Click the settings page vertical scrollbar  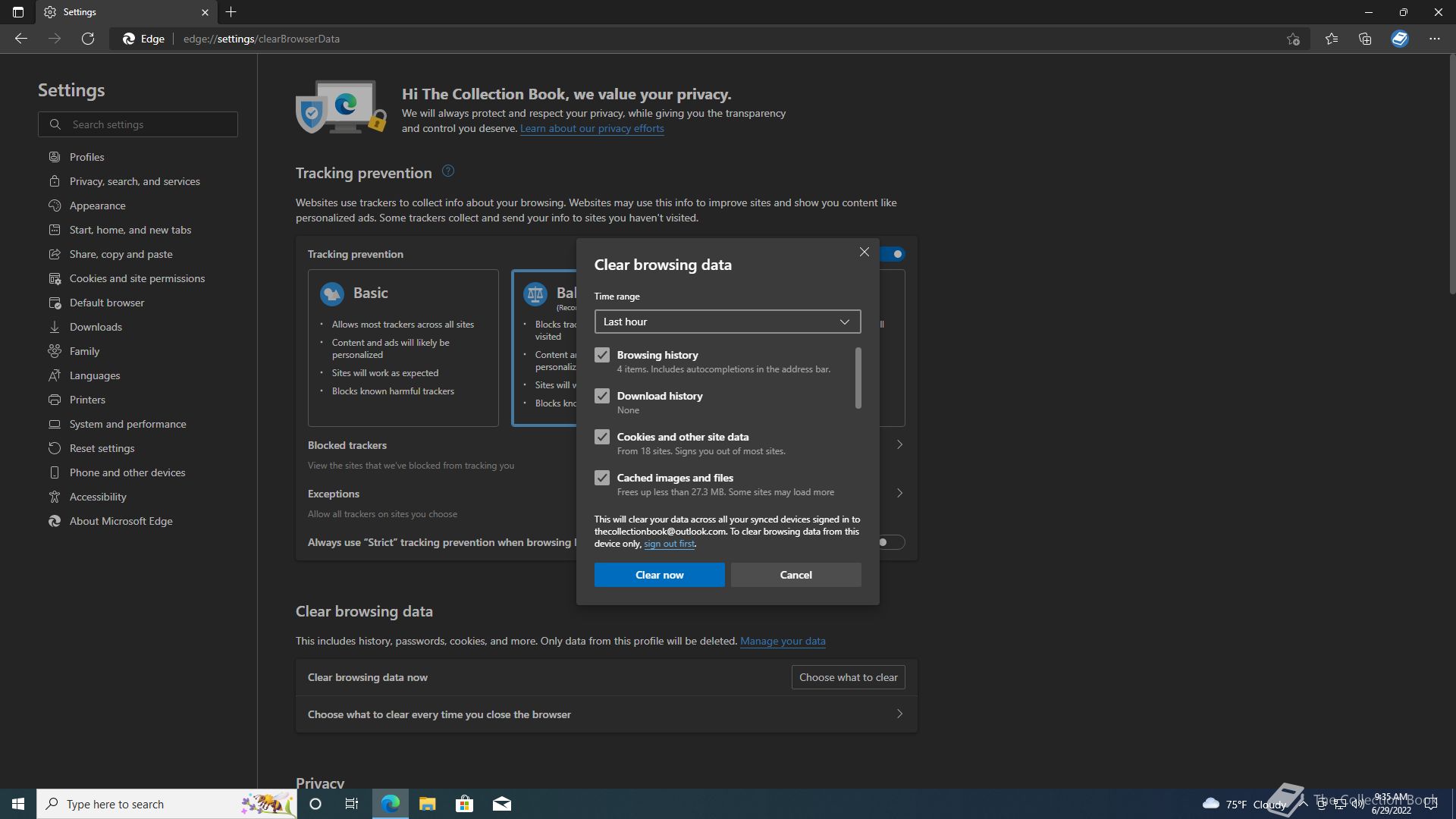click(1452, 174)
